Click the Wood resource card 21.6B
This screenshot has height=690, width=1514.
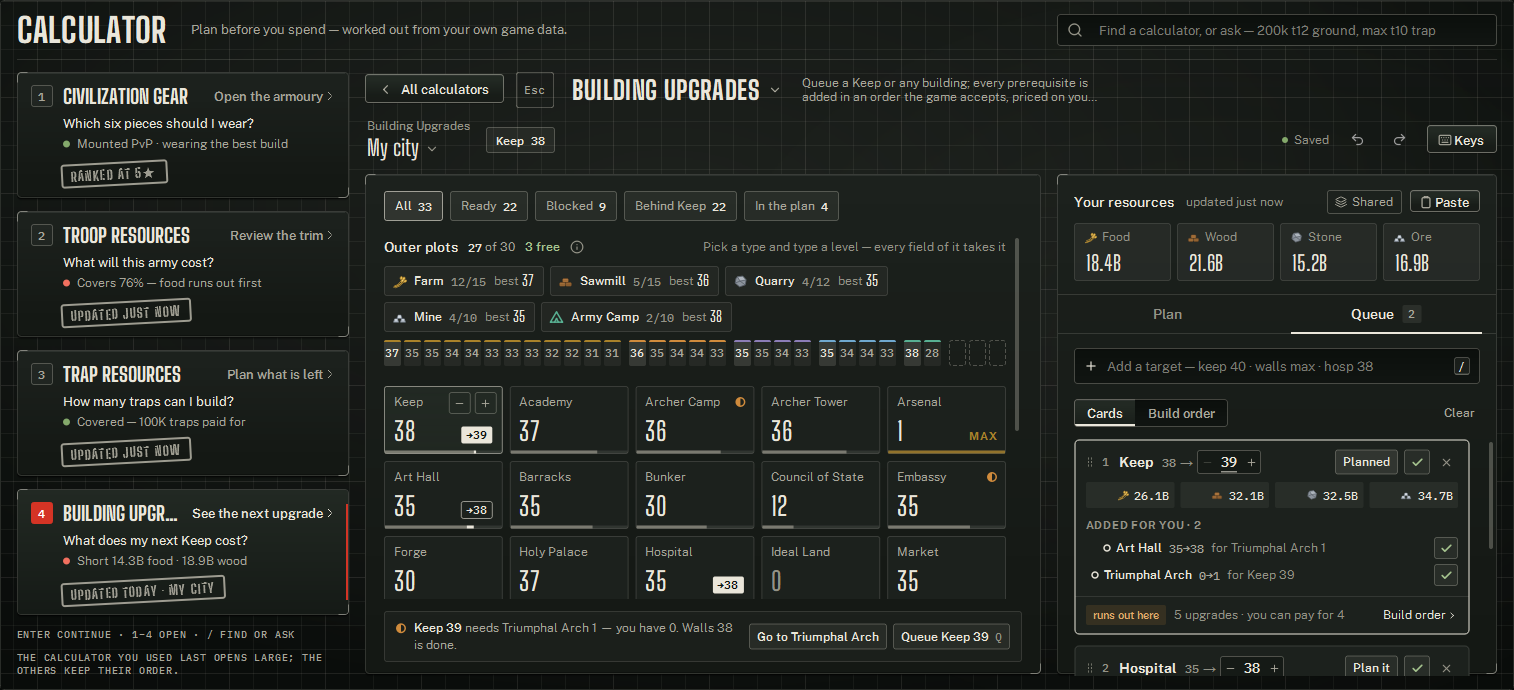tap(1225, 252)
